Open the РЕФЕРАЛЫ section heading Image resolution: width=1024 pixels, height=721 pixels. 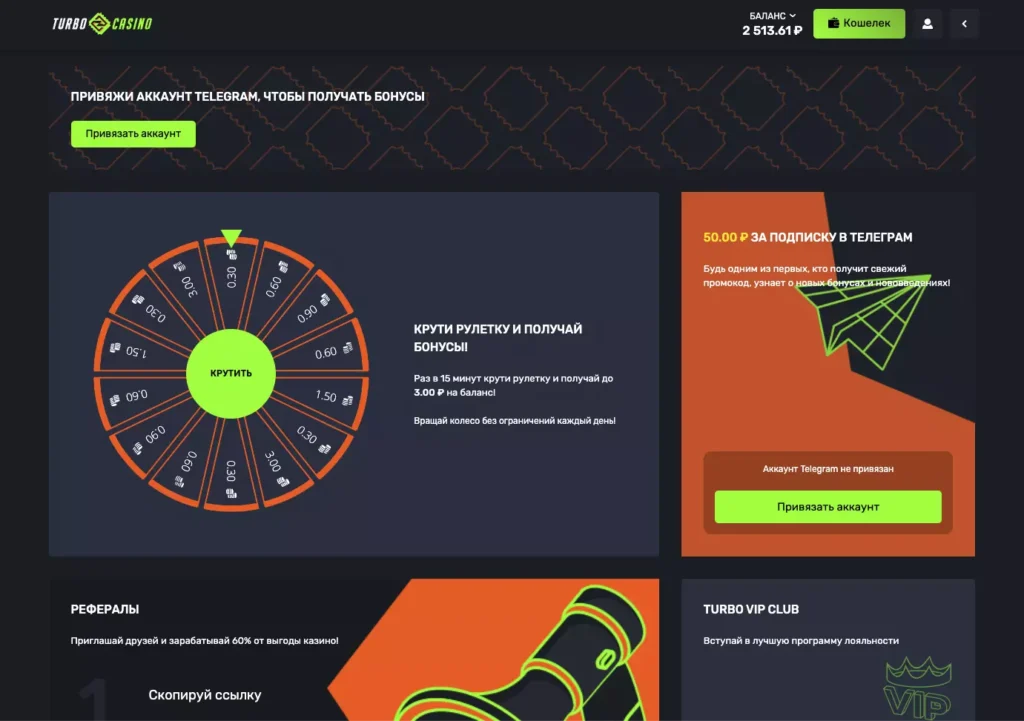(104, 609)
